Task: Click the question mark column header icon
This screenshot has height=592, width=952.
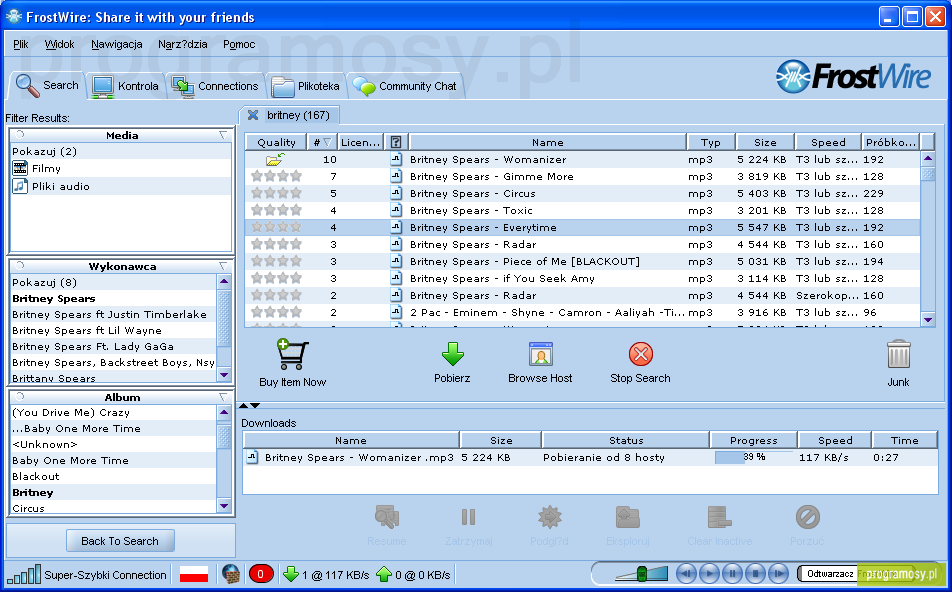Action: pos(396,142)
